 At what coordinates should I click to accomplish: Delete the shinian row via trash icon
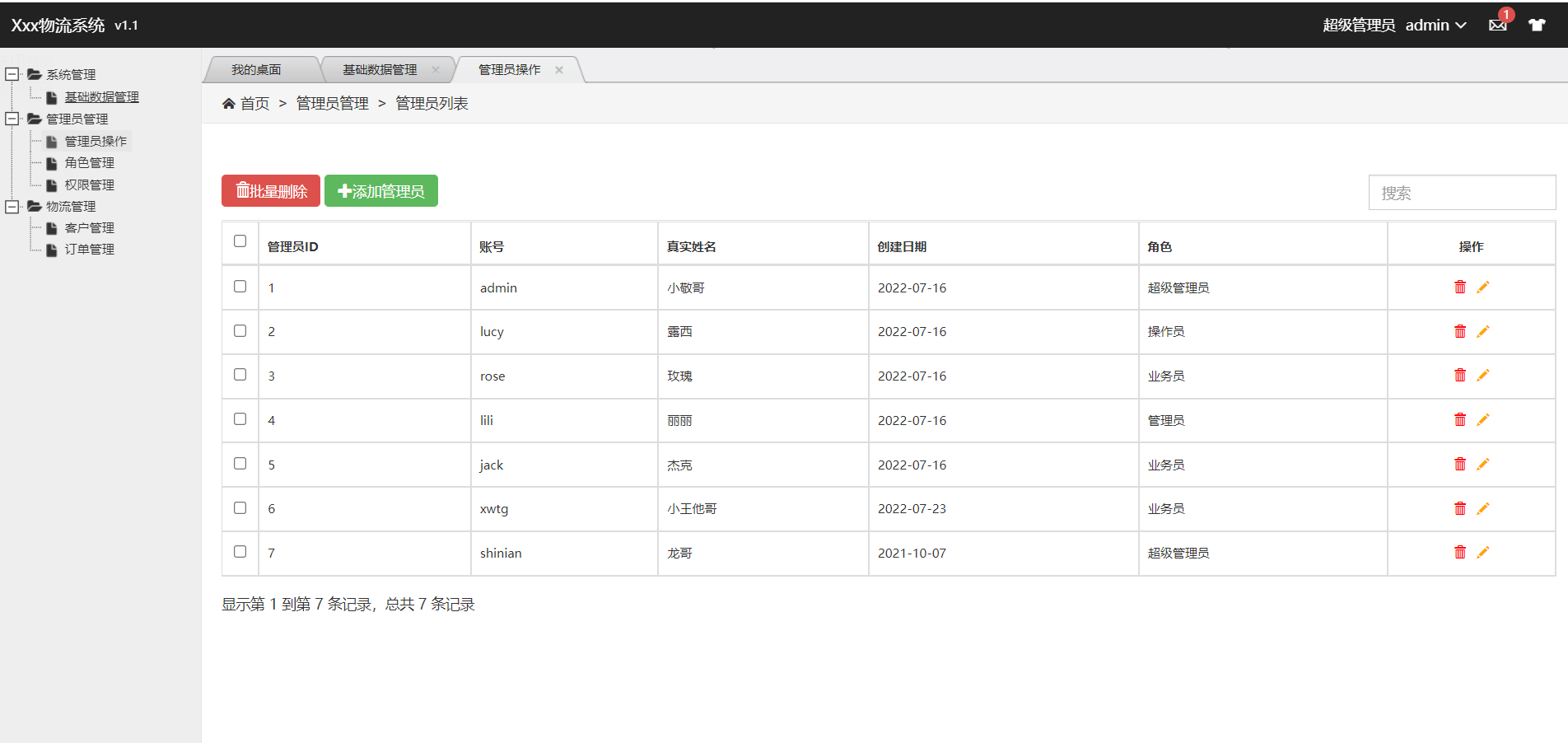(x=1460, y=552)
